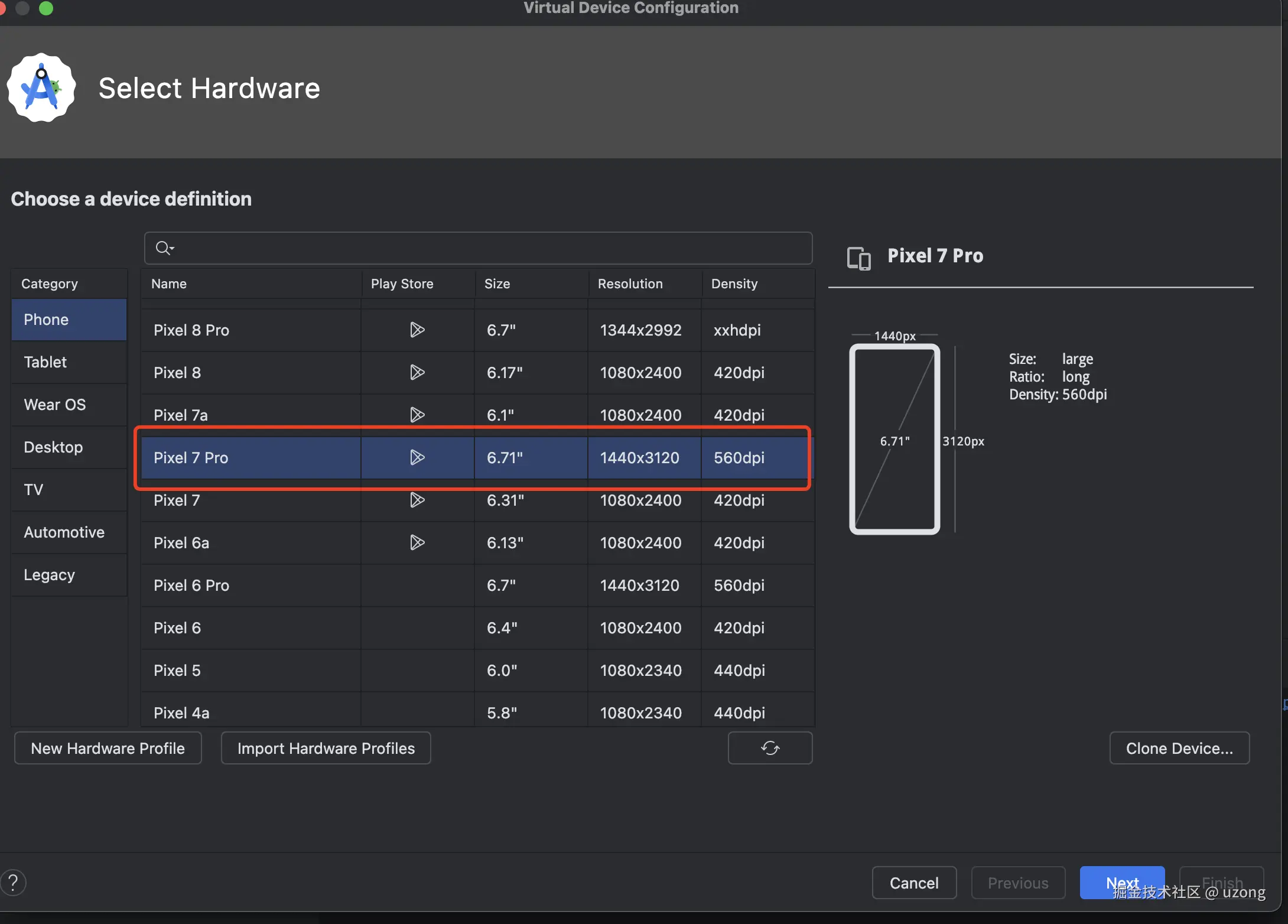Click the search magnifier dropdown icon
The image size is (1288, 924).
(x=164, y=248)
